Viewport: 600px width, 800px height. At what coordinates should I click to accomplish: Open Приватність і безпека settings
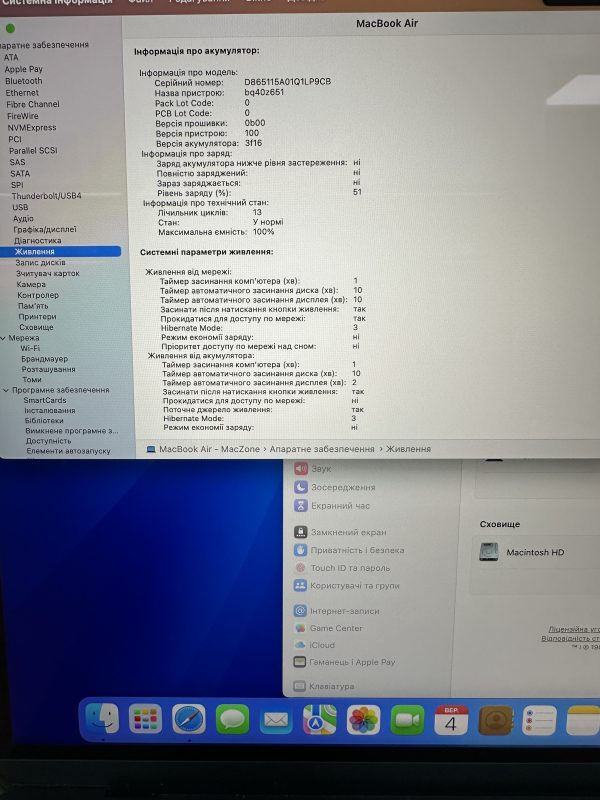[x=349, y=550]
